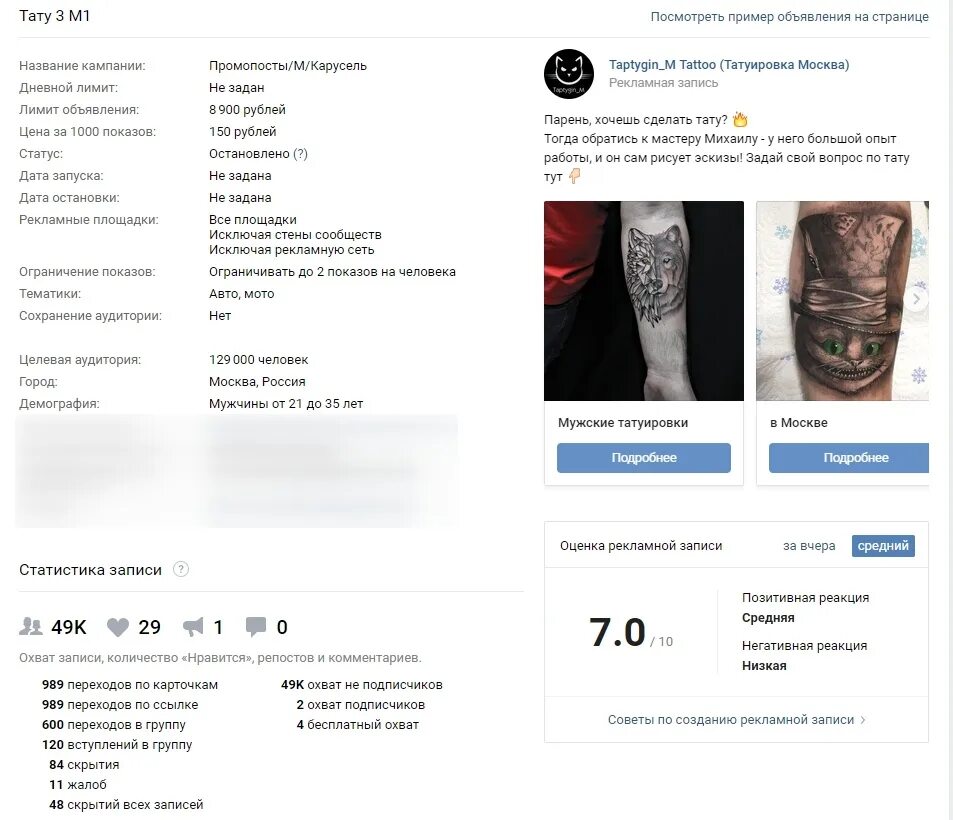
Task: Click the 7.0 ad rating score
Action: [617, 632]
